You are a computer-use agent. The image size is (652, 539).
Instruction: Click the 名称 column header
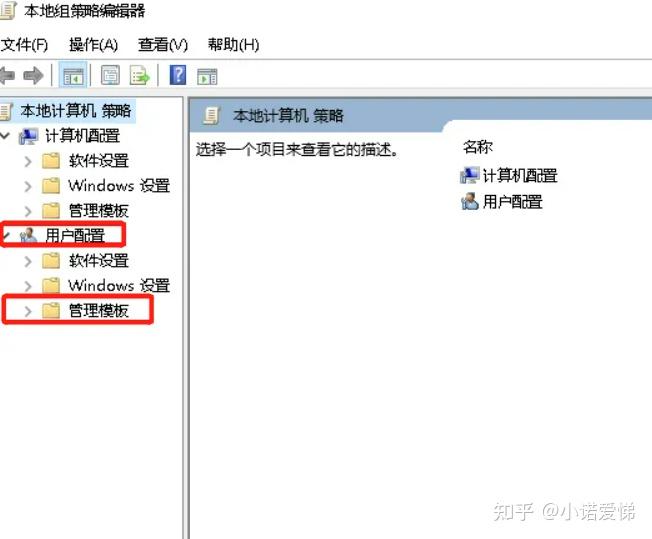(x=478, y=147)
